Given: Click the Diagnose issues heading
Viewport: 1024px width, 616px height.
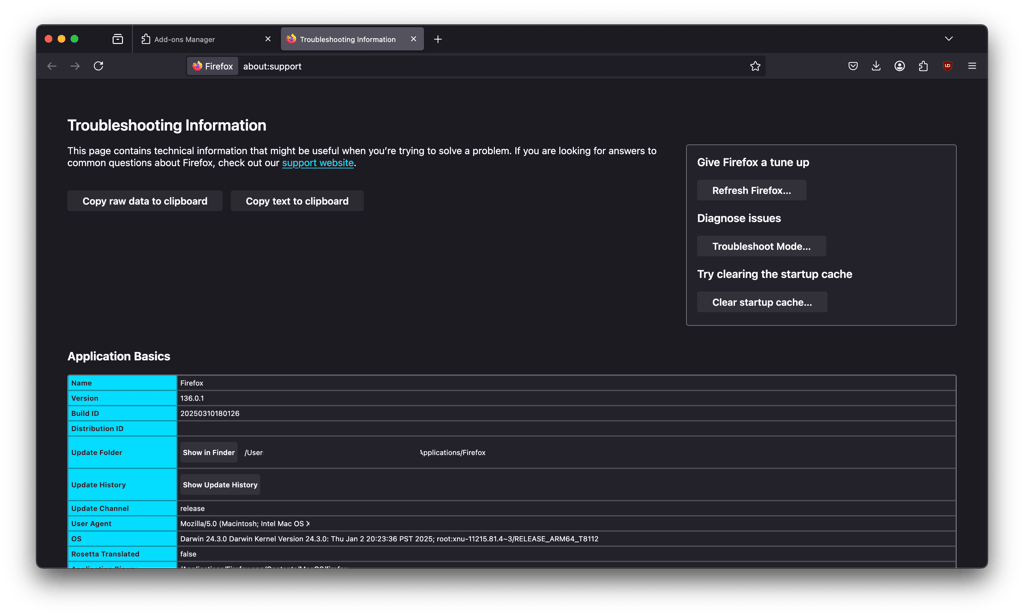Looking at the screenshot, I should point(739,218).
